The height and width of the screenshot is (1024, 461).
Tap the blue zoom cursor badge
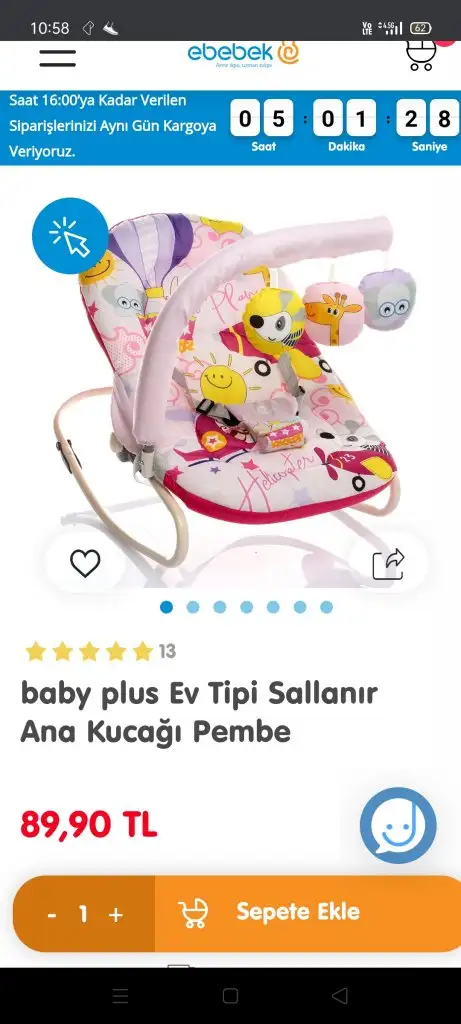point(70,236)
